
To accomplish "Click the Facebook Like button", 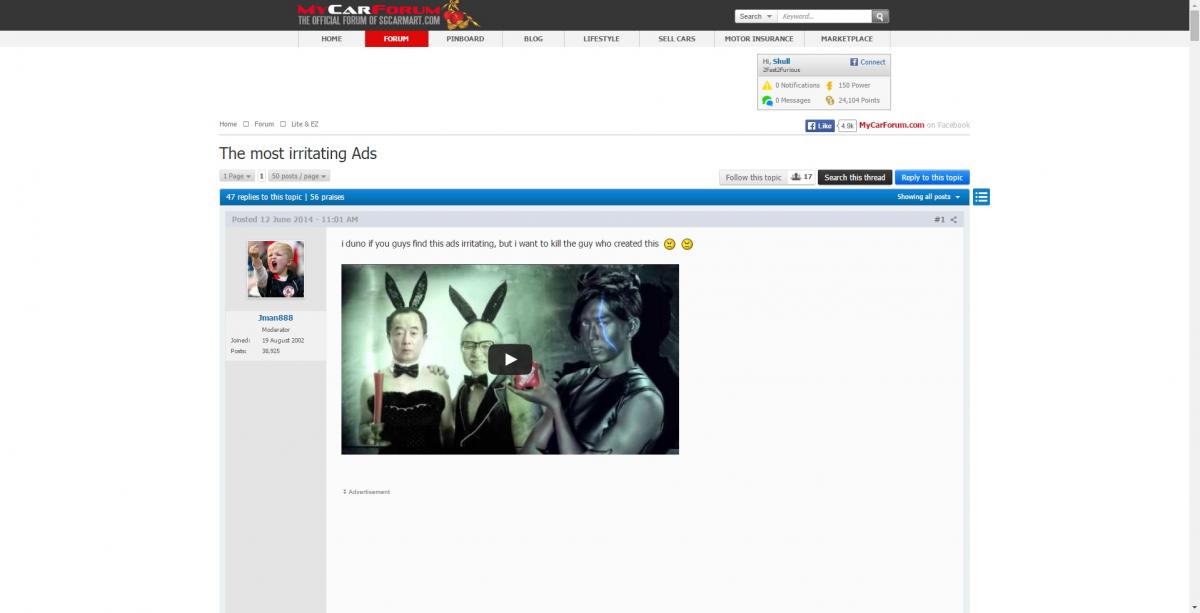I will [x=820, y=126].
